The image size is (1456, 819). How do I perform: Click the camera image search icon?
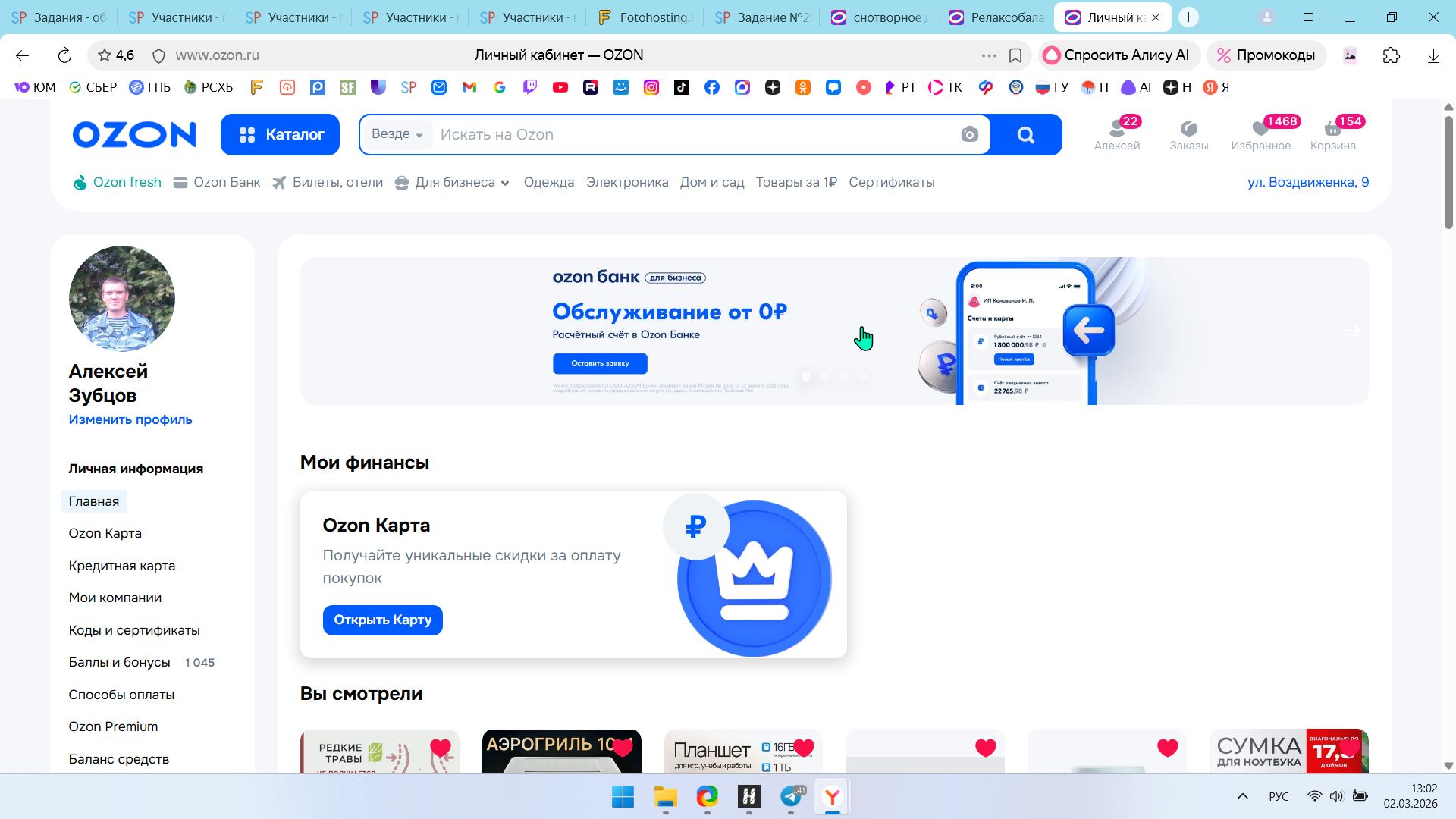click(x=969, y=135)
